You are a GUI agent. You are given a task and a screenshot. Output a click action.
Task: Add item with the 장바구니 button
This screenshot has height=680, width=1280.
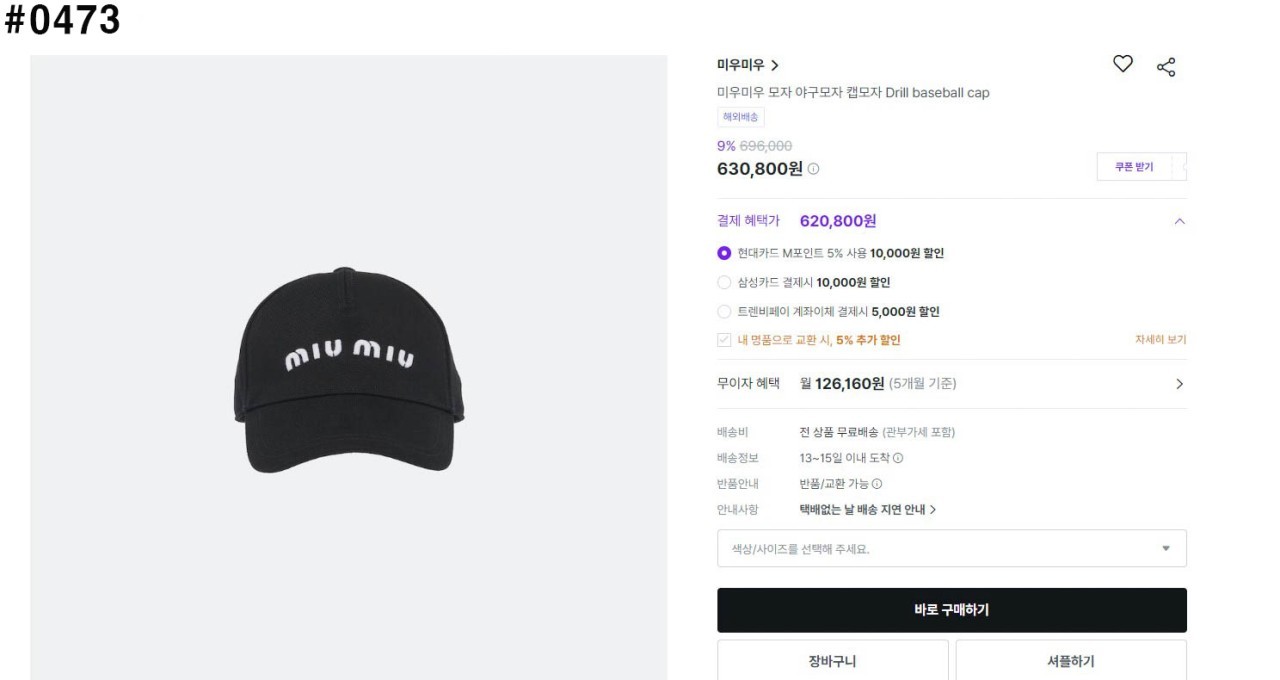point(832,661)
